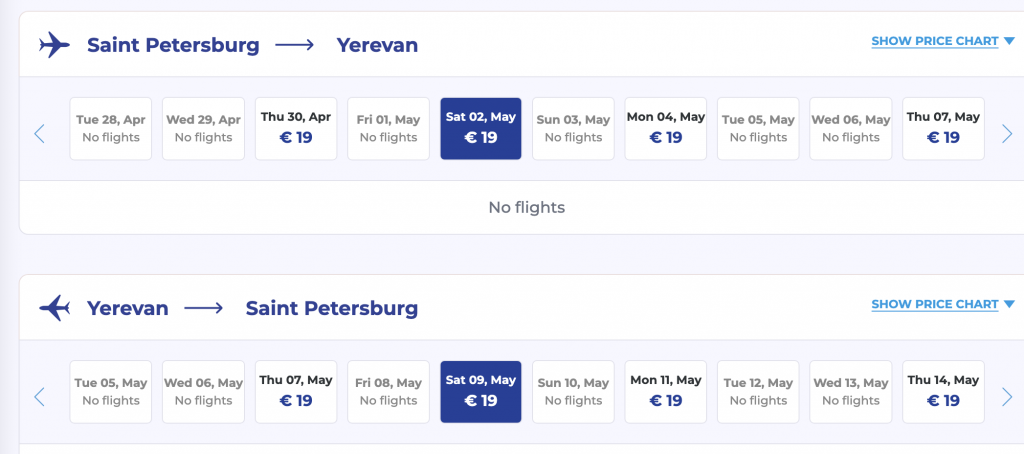The image size is (1024, 454).
Task: Select outbound Sat 02, May date tile
Action: click(481, 128)
